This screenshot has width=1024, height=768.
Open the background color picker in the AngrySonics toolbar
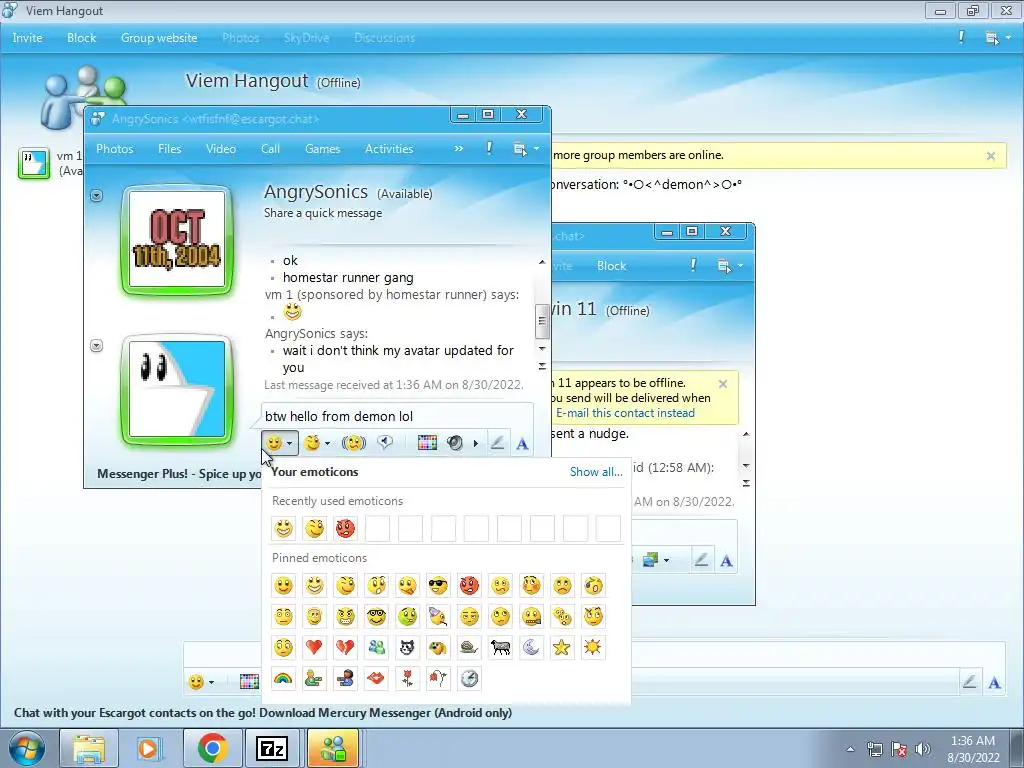(x=427, y=443)
